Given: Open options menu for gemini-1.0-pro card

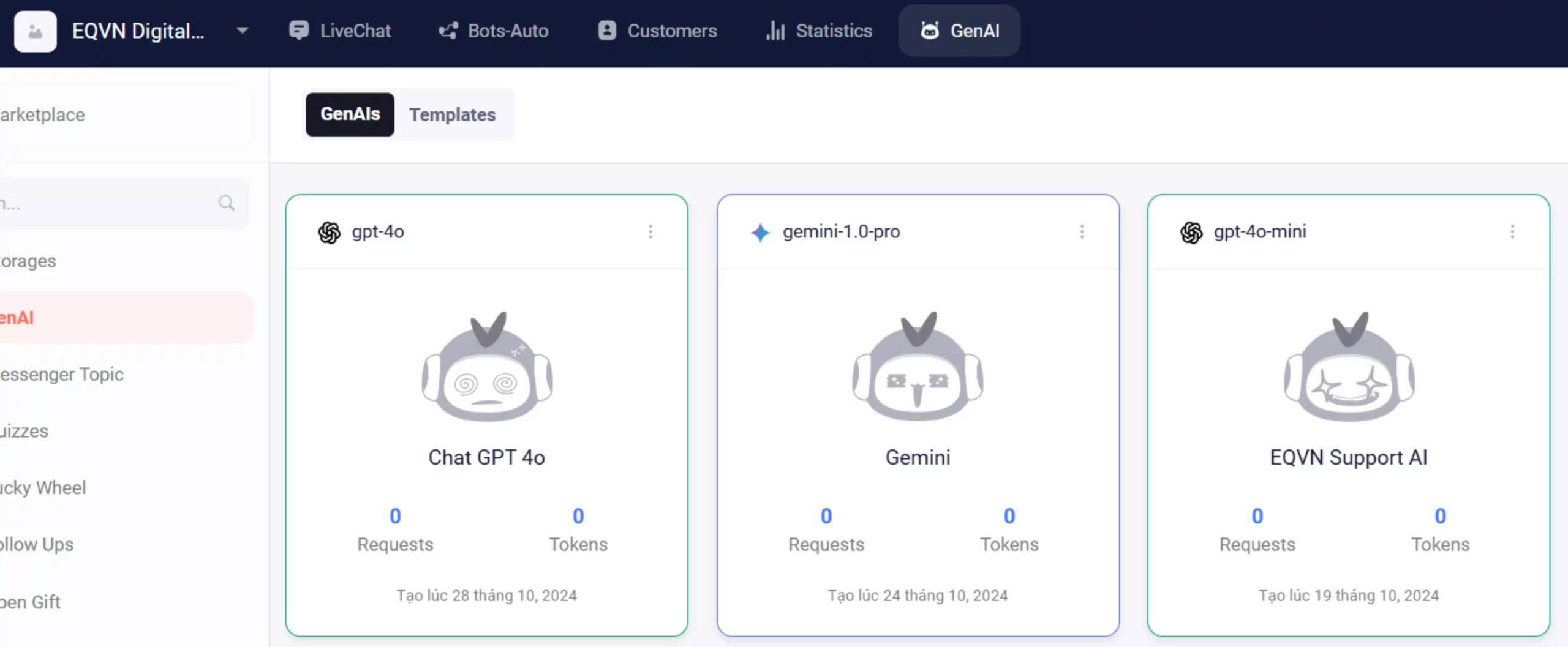Looking at the screenshot, I should tap(1082, 232).
